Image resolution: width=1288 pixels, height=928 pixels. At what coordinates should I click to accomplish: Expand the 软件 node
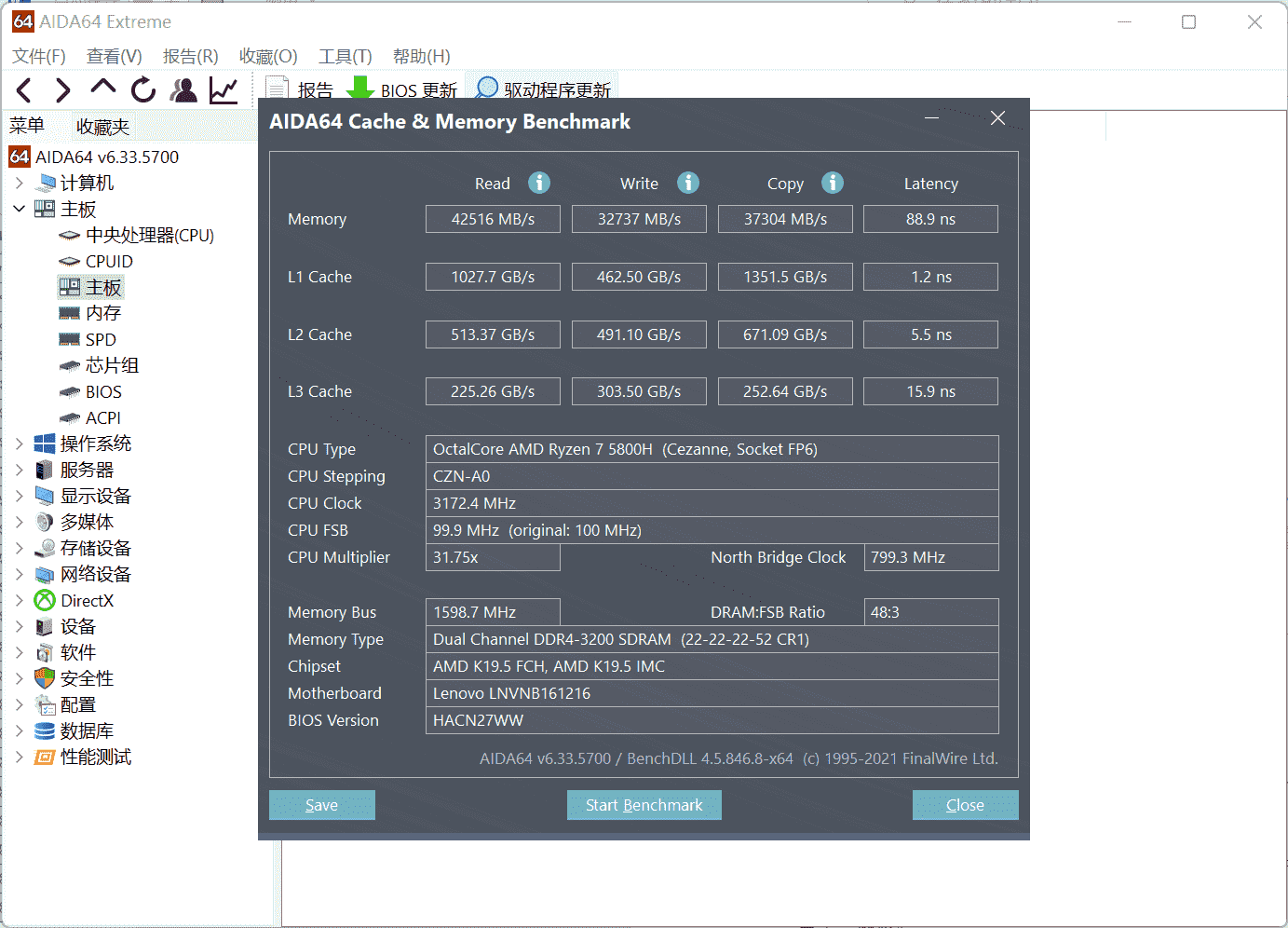click(20, 652)
